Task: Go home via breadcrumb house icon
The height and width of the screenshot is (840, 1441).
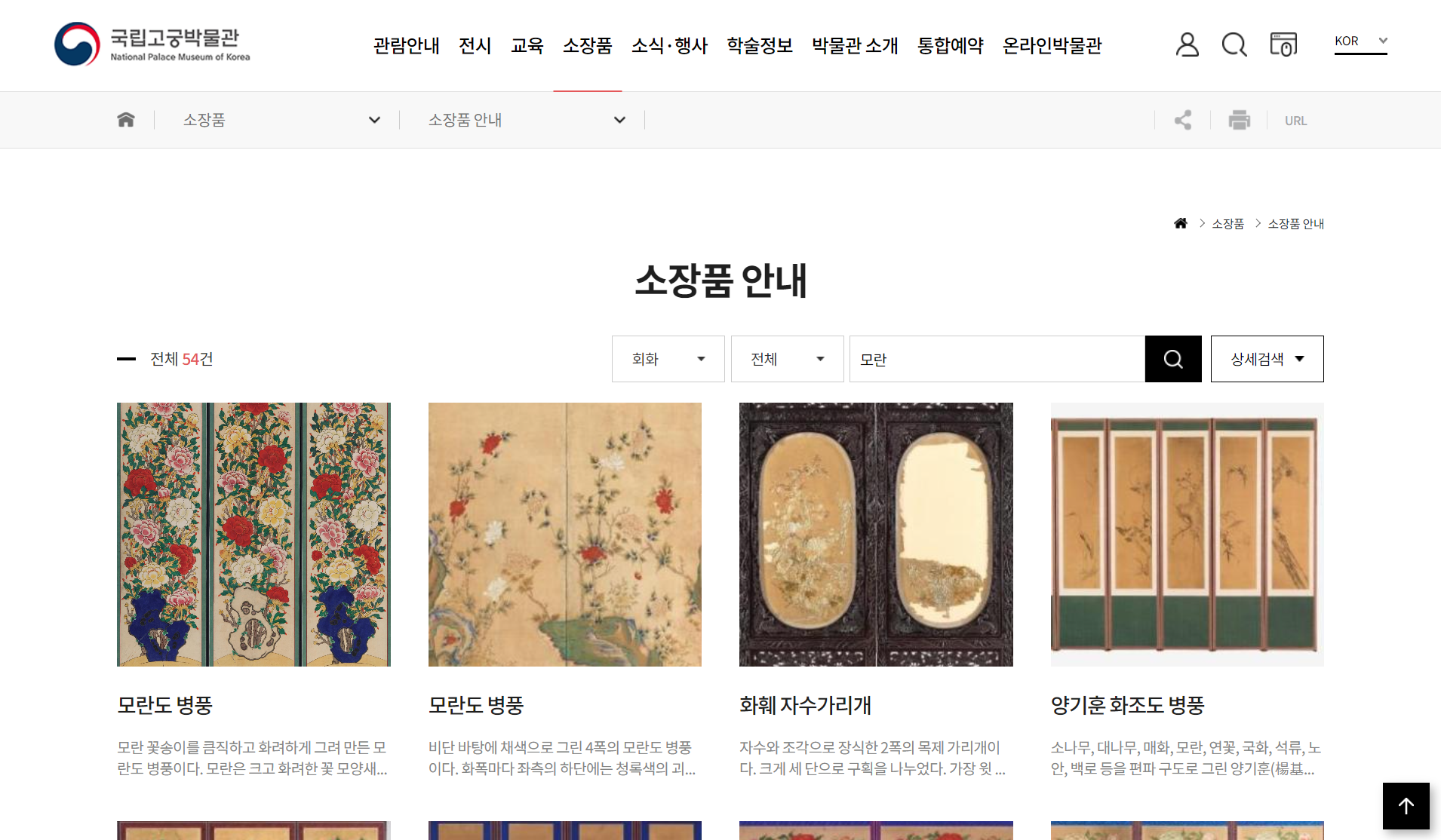Action: 126,120
